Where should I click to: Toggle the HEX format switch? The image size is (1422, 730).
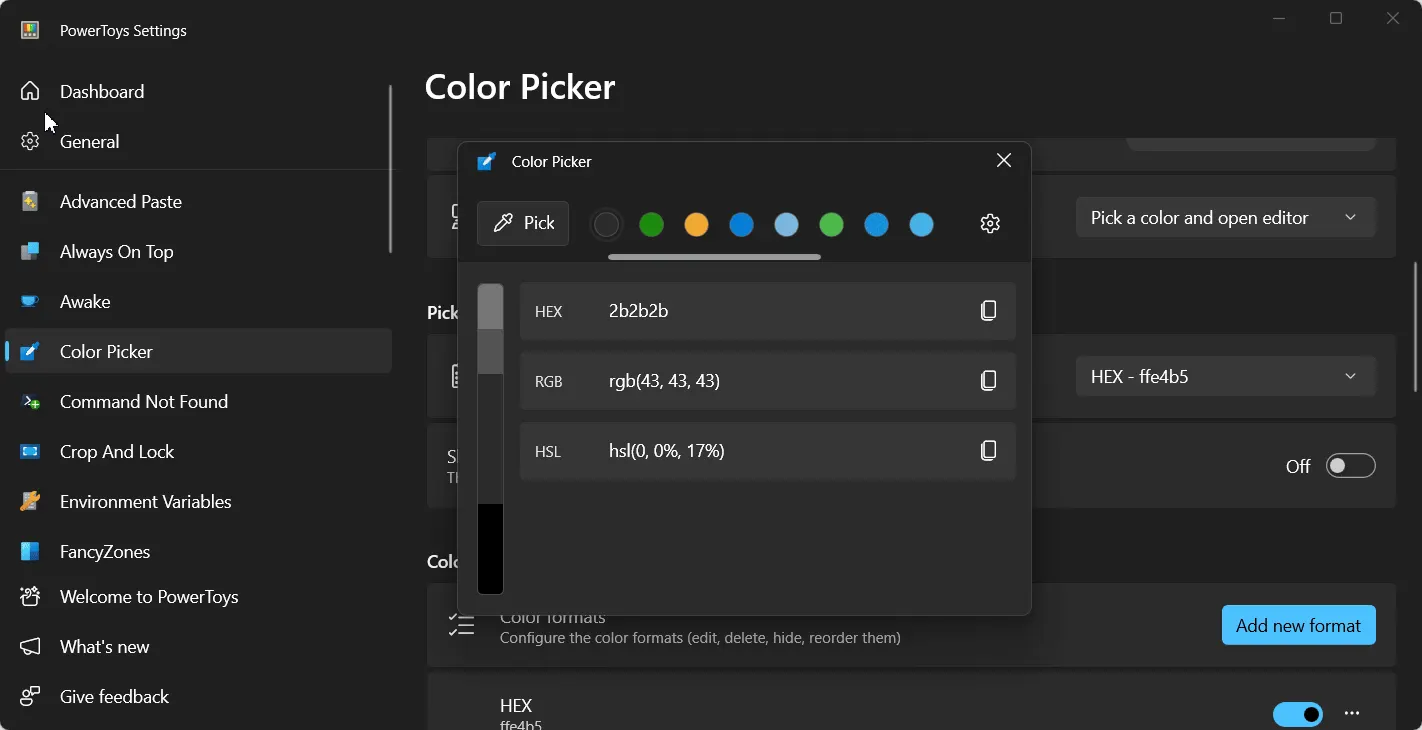tap(1297, 714)
